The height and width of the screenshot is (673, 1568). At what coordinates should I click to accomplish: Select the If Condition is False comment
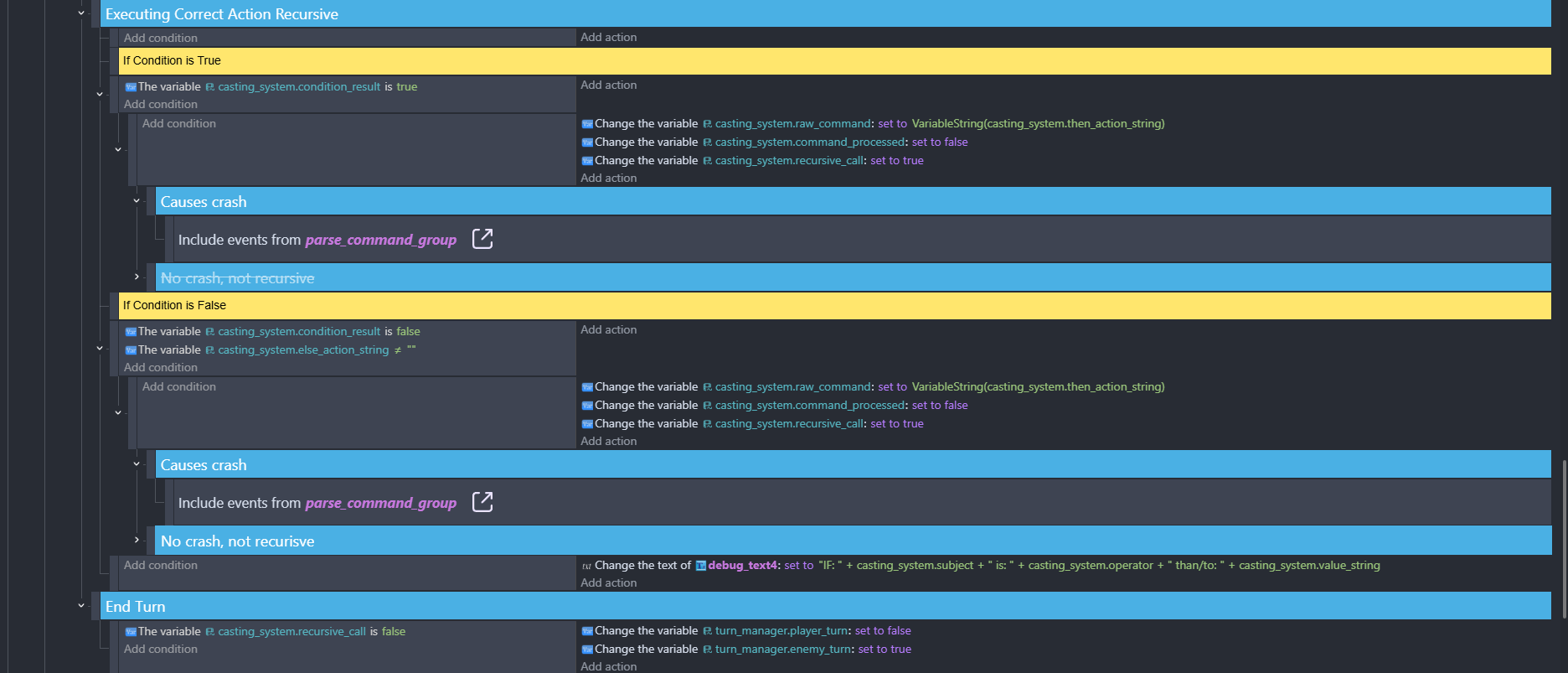835,305
